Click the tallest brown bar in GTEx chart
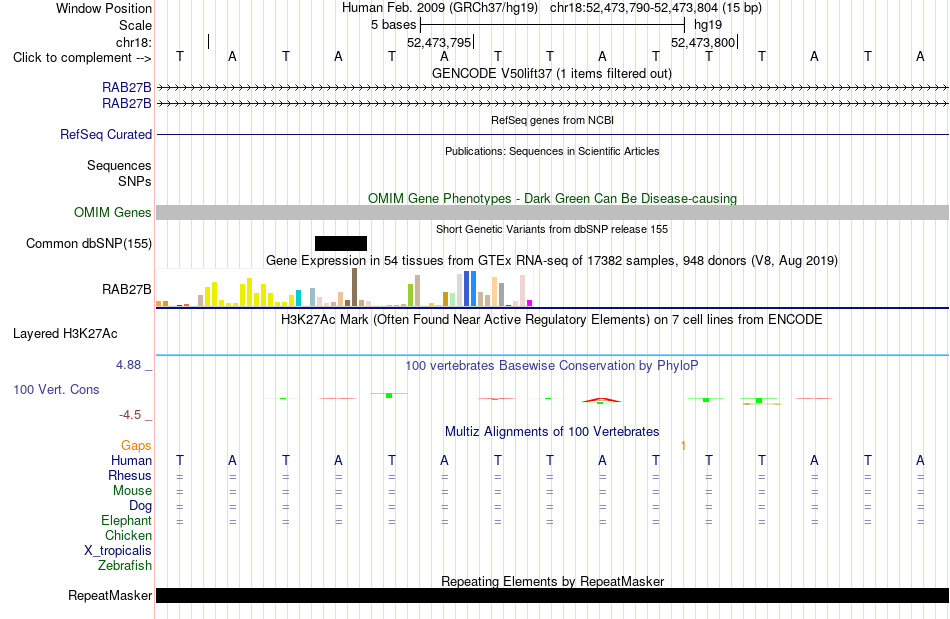Screen dimensions: 950x619 (x=354, y=287)
